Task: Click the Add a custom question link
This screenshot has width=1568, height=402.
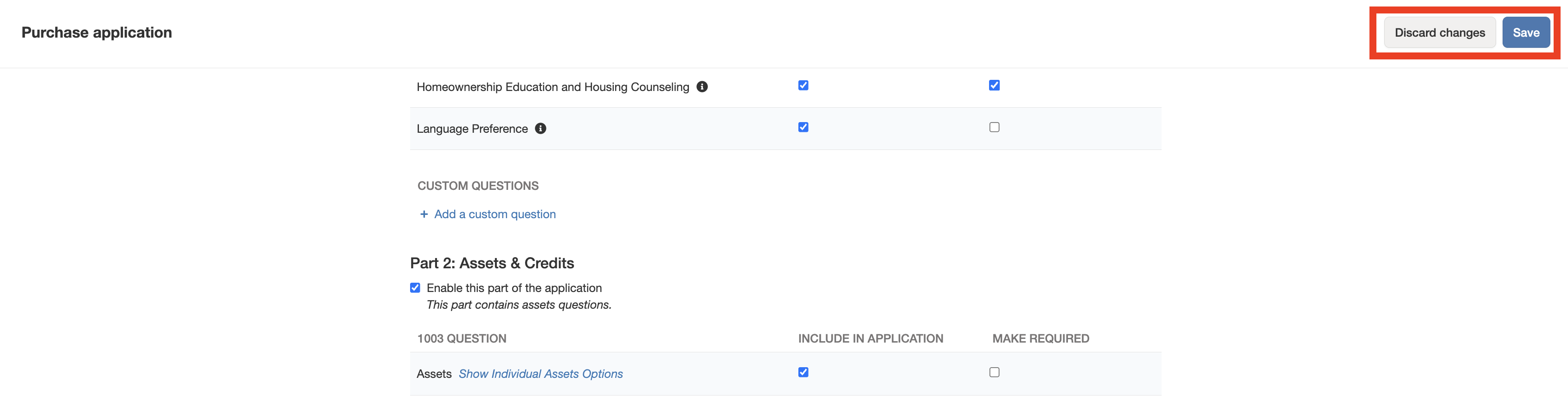Action: tap(494, 214)
